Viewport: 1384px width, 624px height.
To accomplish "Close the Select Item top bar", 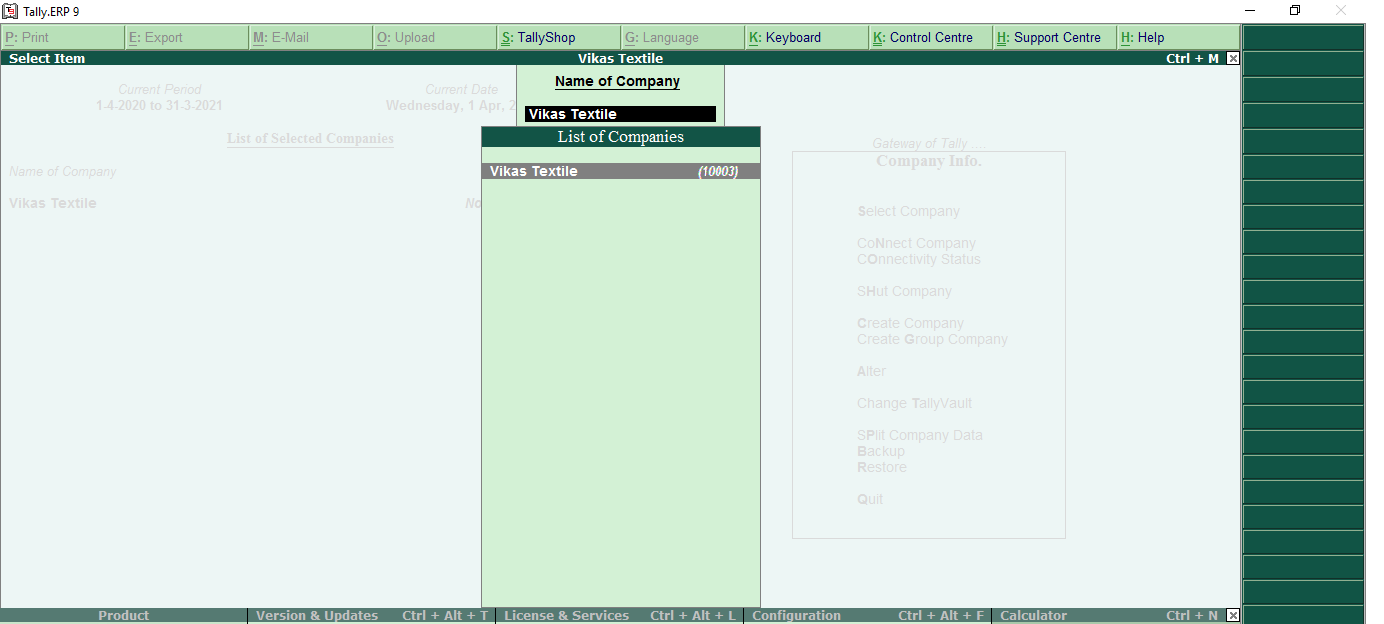I will click(1233, 59).
